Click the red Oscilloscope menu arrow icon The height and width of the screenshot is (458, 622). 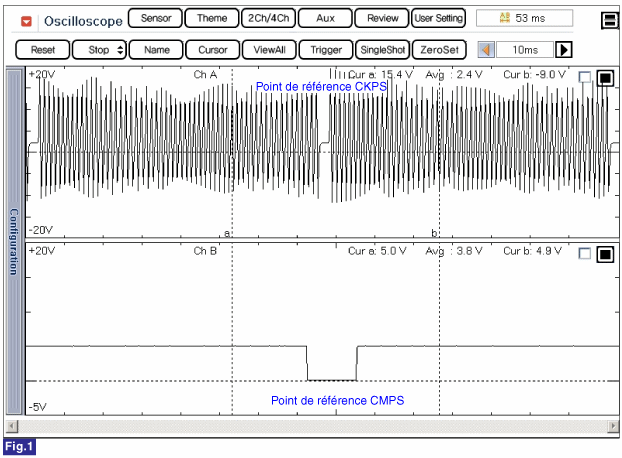[x=26, y=20]
